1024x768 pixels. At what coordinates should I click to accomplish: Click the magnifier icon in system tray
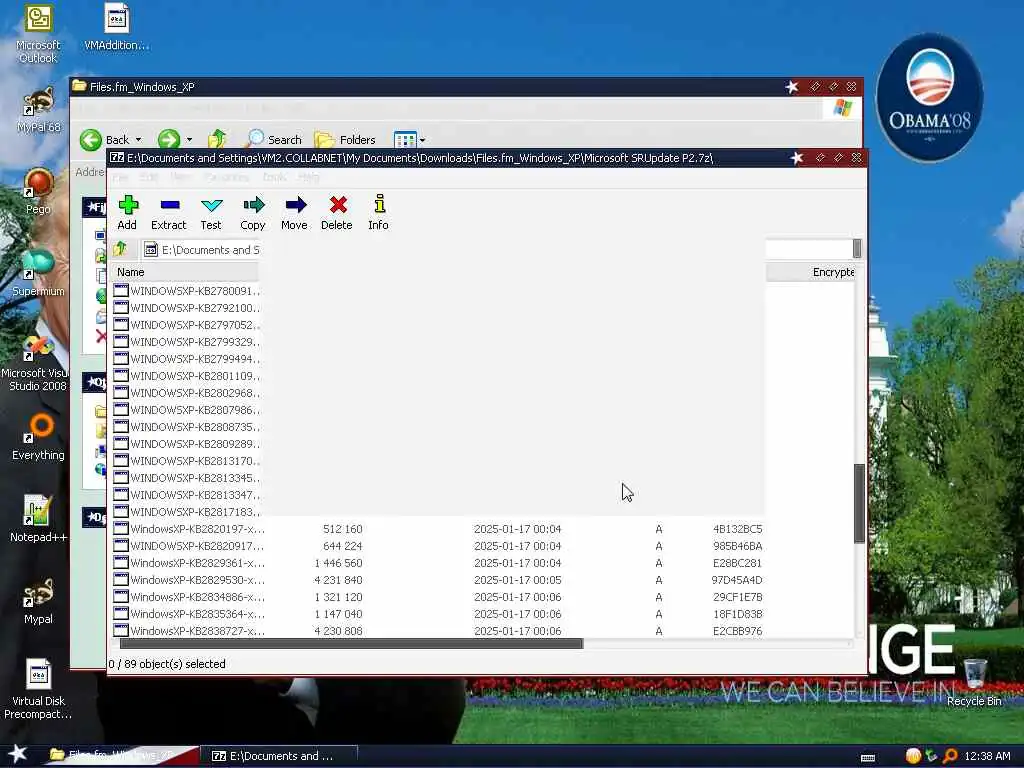point(950,756)
